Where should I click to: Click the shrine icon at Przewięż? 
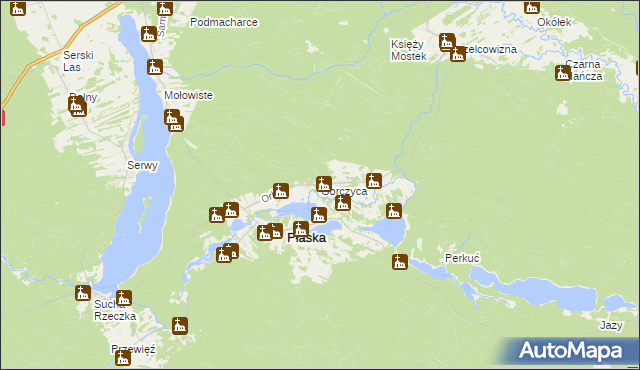click(122, 358)
